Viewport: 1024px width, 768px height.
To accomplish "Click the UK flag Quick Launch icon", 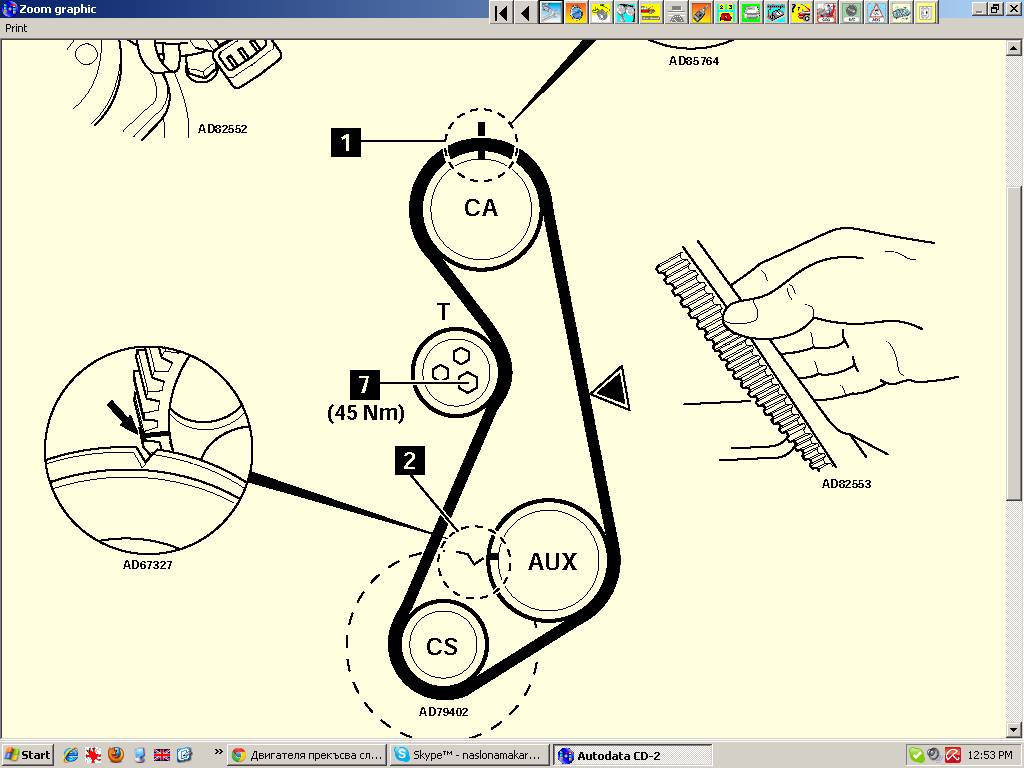I will coord(162,755).
